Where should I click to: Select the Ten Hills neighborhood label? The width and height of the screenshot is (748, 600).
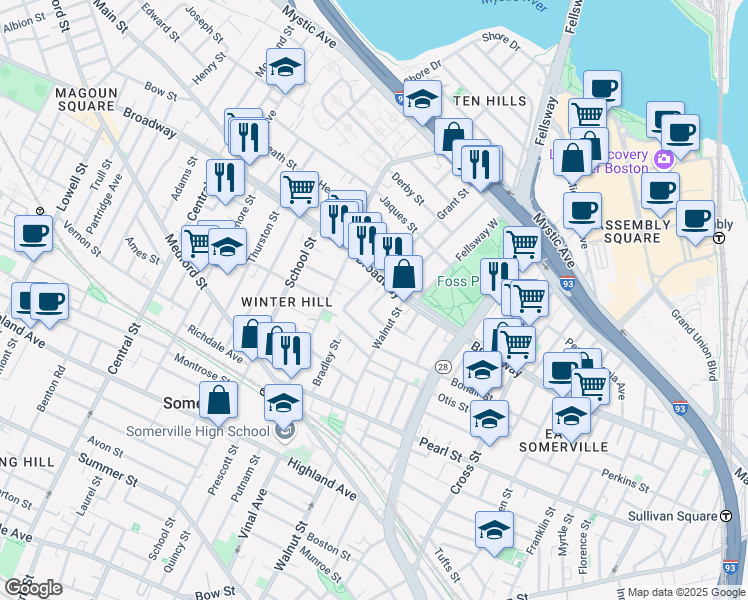click(x=489, y=101)
